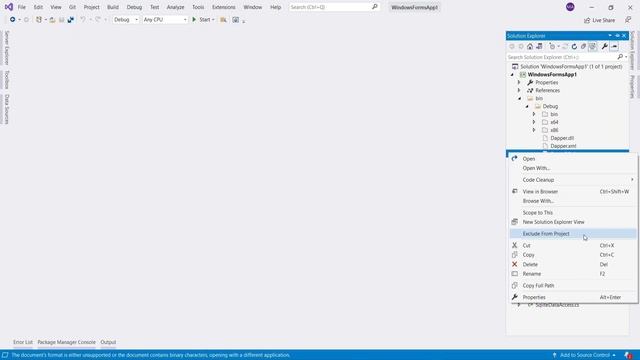Click the Redo toolbar icon

(x=98, y=20)
